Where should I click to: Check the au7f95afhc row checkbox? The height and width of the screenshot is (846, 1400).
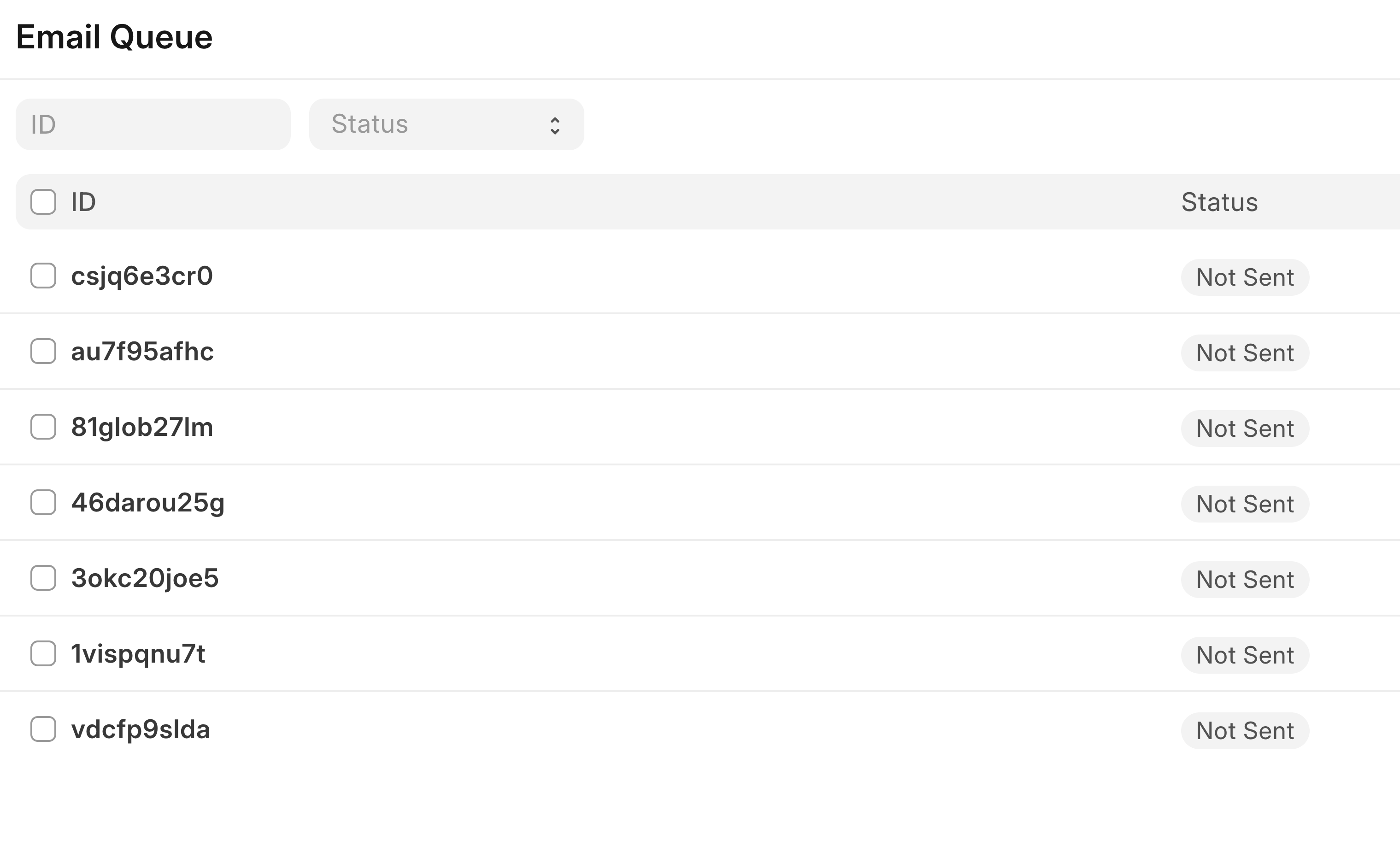(44, 352)
